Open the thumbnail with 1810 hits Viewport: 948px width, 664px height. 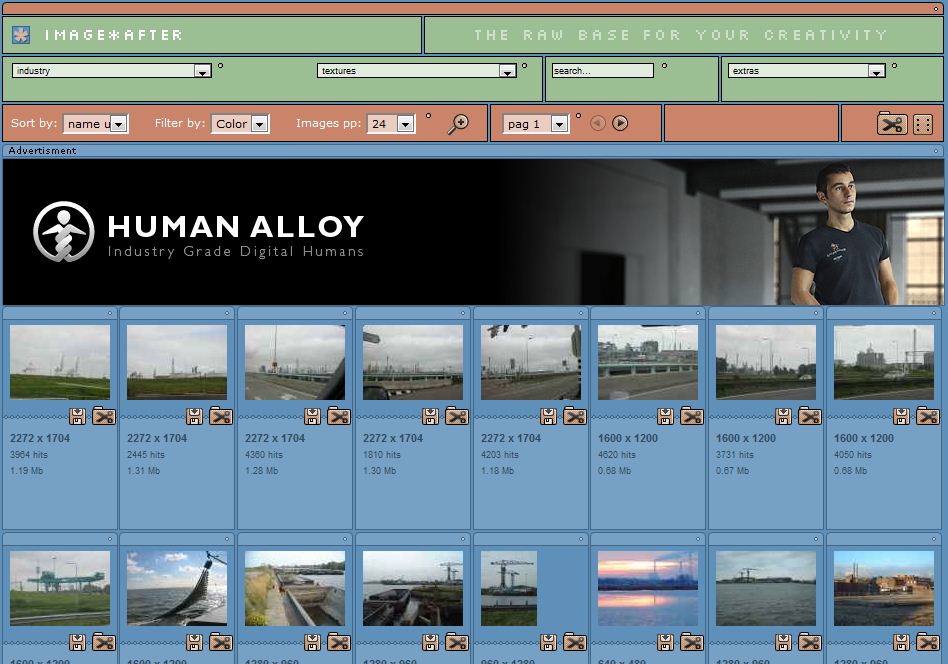click(413, 362)
